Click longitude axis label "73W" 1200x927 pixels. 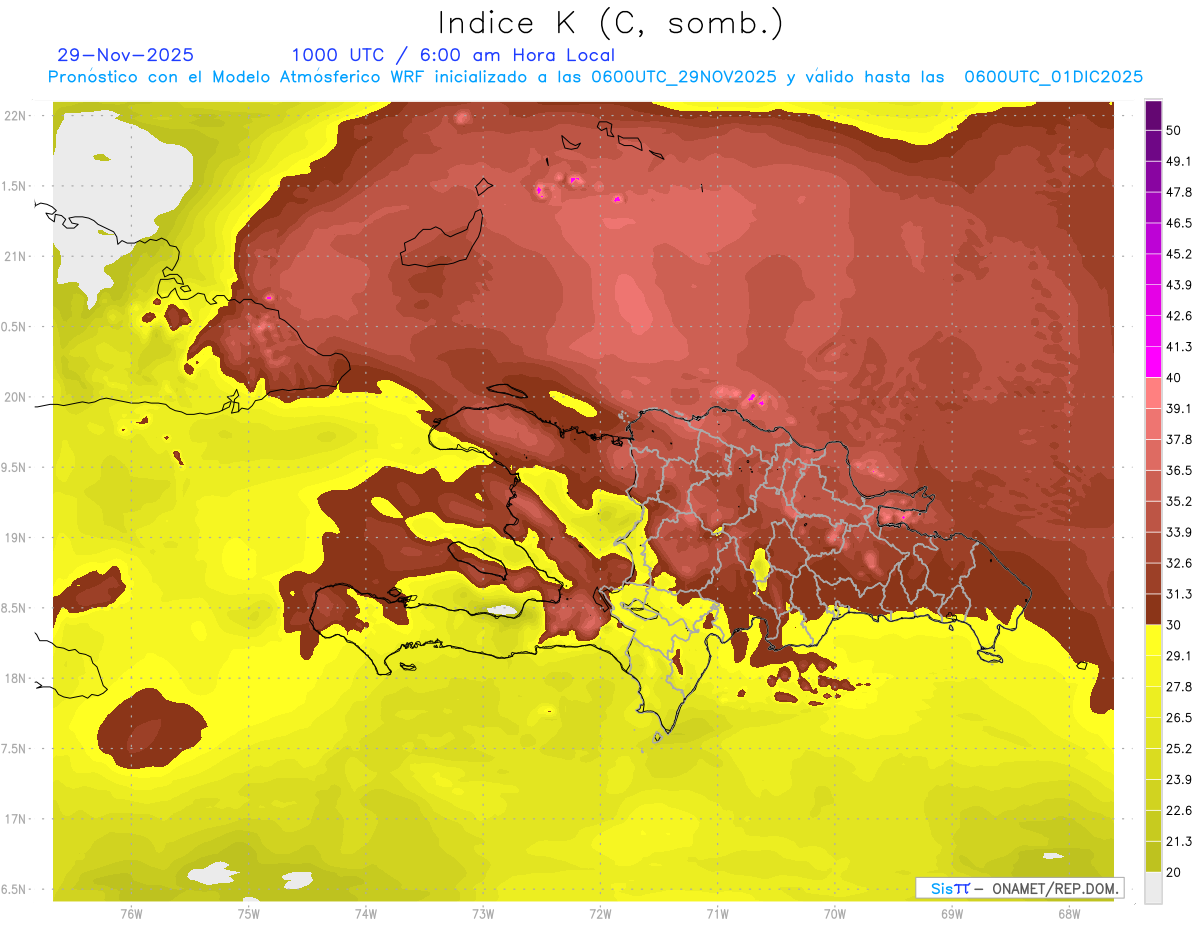483,914
